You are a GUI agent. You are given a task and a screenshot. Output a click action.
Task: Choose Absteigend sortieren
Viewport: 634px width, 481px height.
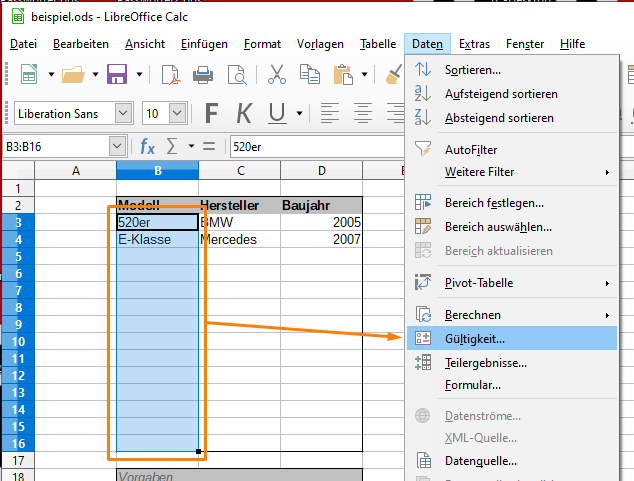(512, 118)
